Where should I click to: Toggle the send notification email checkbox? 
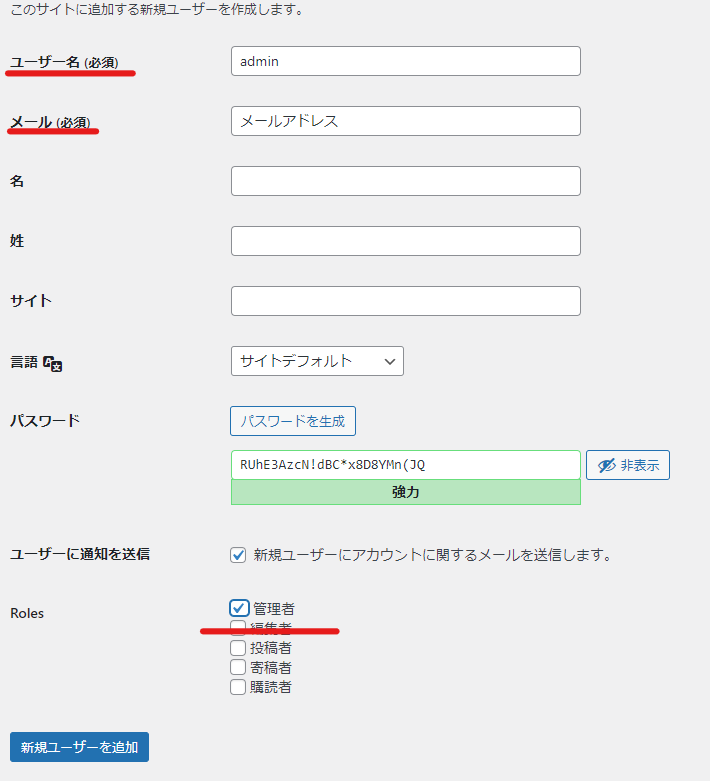(x=238, y=554)
